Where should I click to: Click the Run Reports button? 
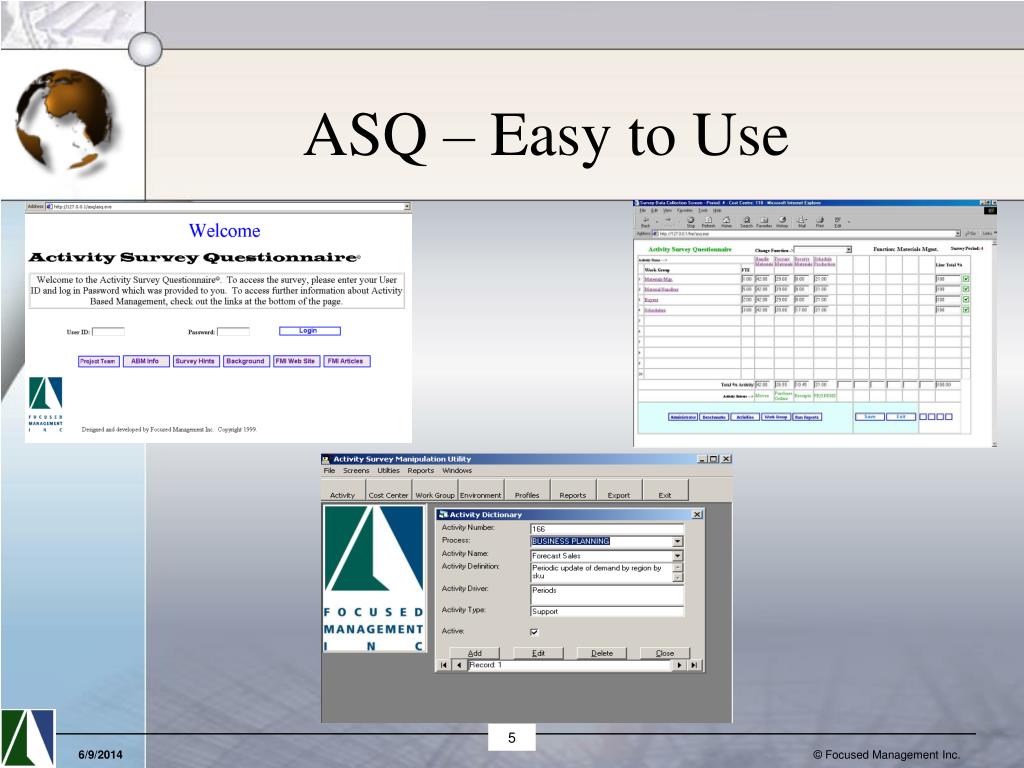pos(807,417)
